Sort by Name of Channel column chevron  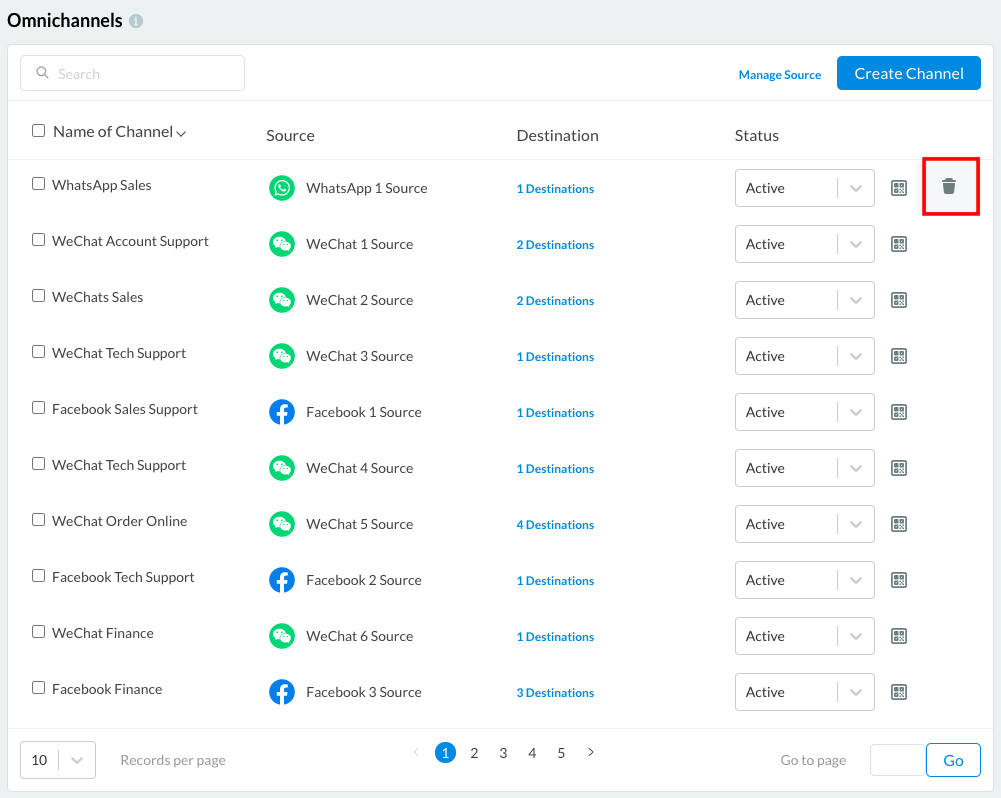(181, 133)
